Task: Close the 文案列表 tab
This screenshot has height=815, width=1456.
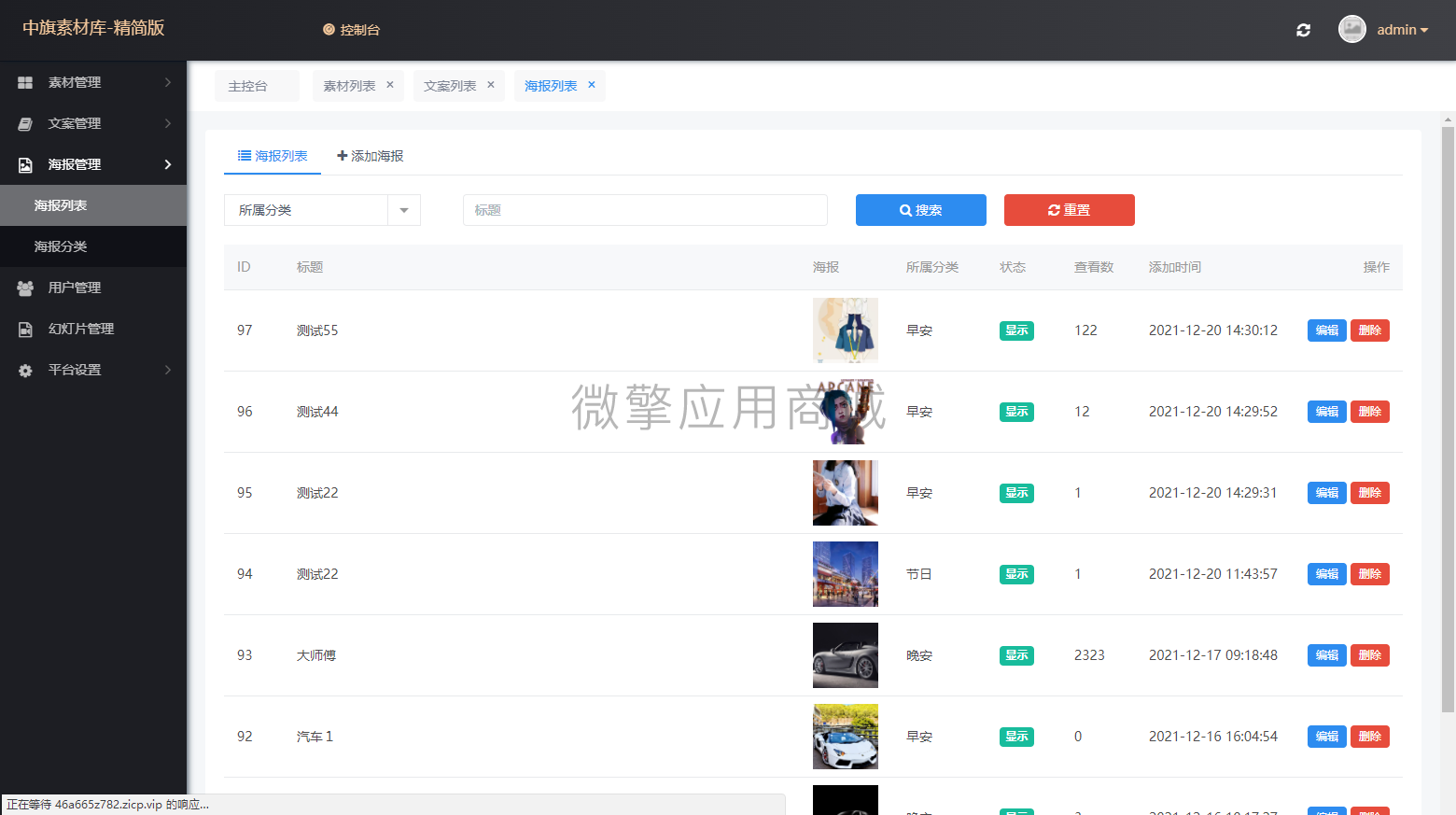Action: coord(491,85)
